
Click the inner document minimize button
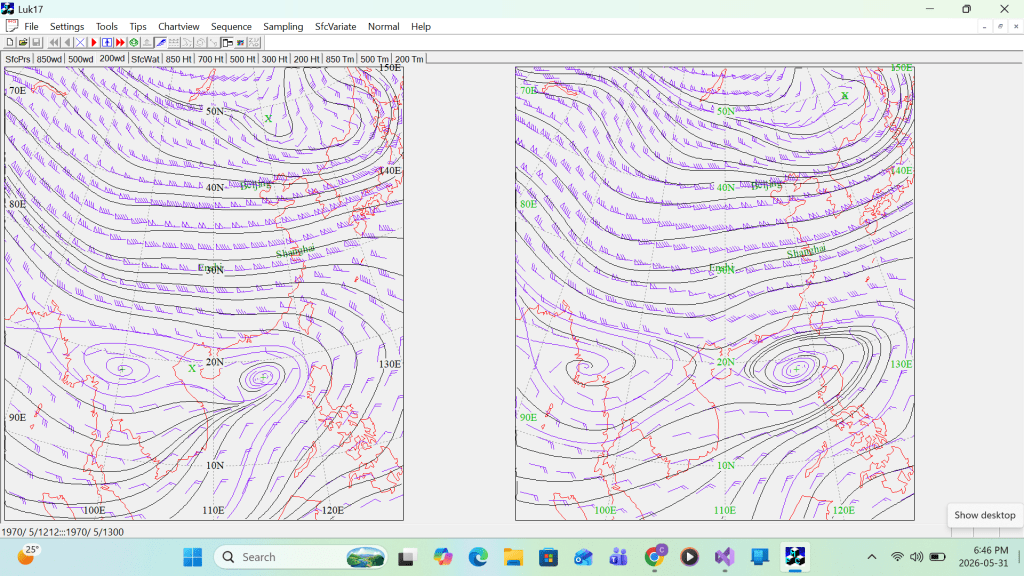984,27
